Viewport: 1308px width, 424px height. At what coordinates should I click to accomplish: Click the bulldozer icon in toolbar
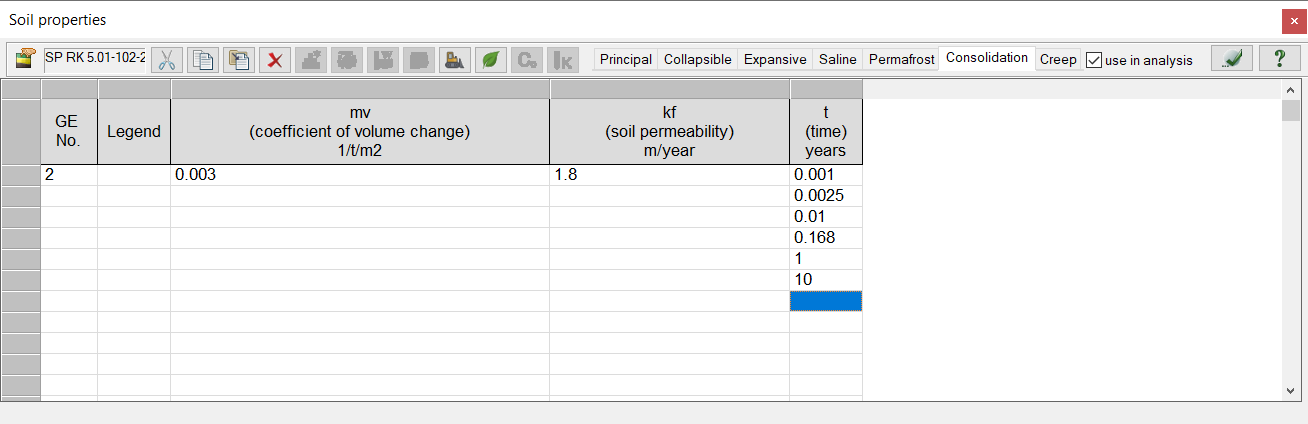click(455, 60)
